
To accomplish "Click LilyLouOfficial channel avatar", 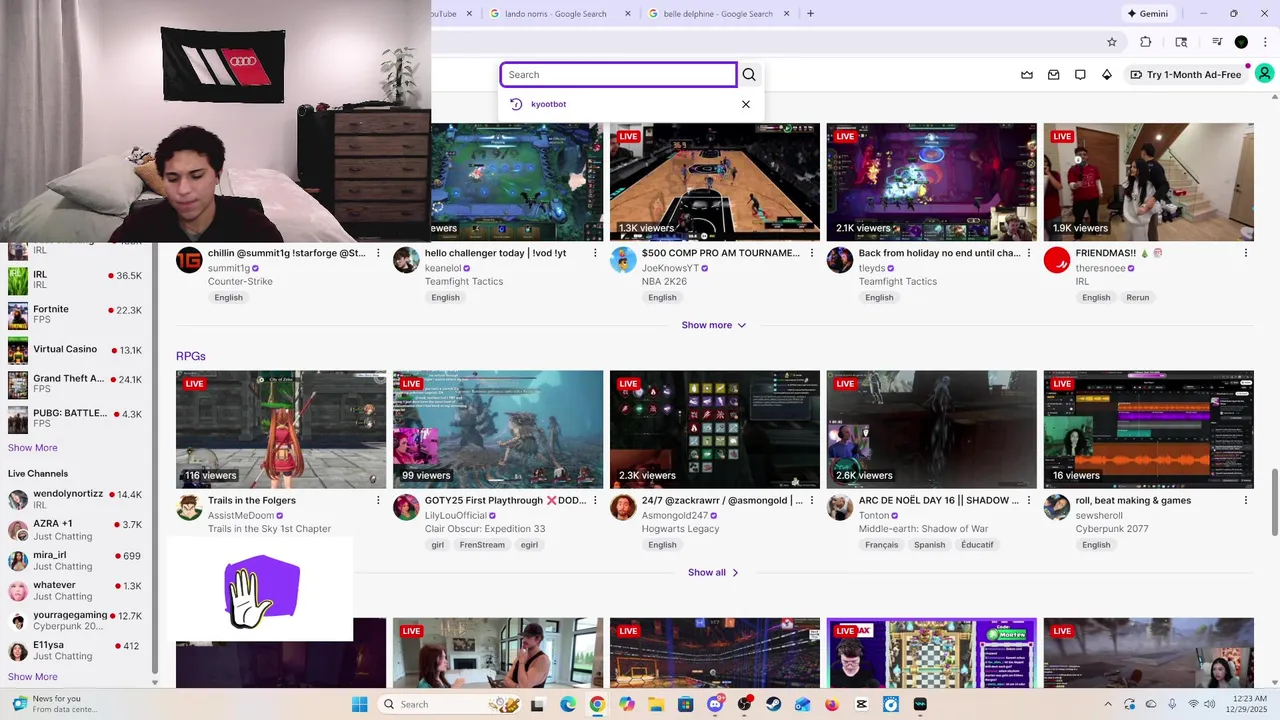I will pyautogui.click(x=406, y=508).
